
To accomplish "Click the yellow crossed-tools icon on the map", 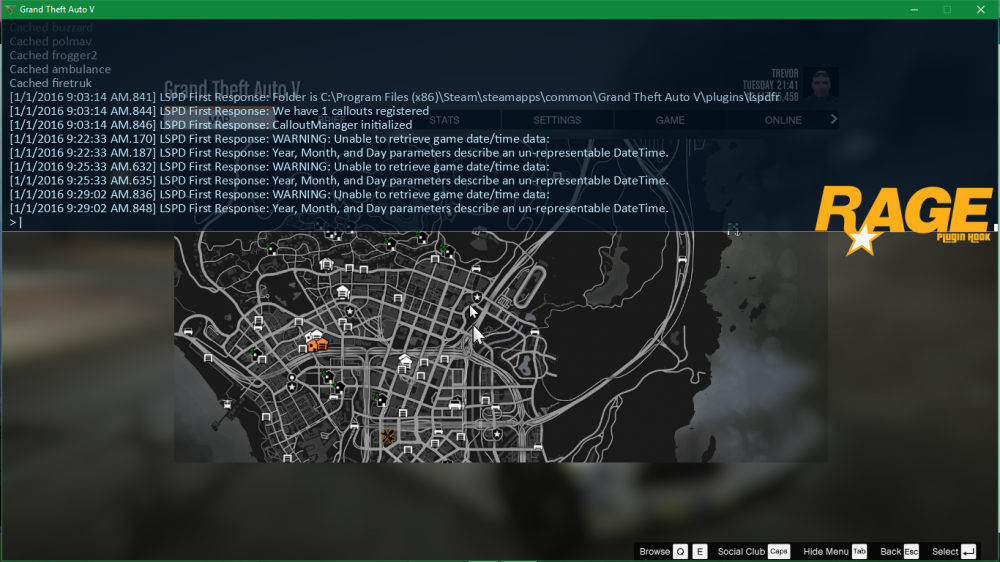I will coord(387,436).
